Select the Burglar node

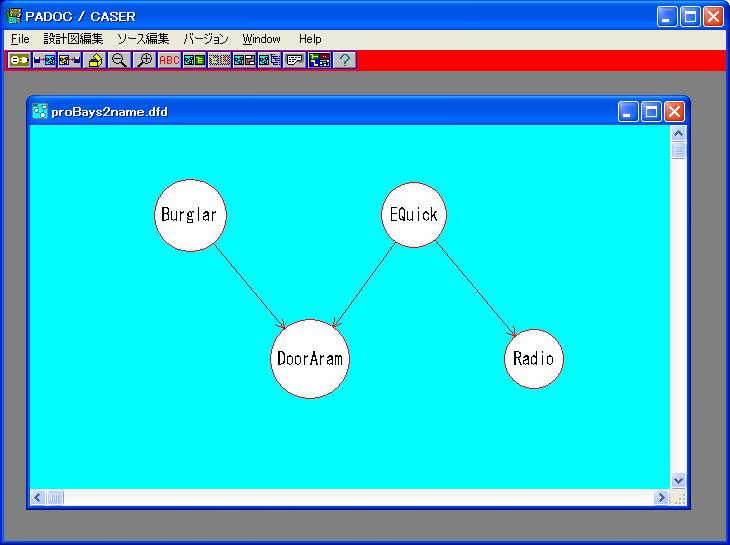click(x=188, y=215)
